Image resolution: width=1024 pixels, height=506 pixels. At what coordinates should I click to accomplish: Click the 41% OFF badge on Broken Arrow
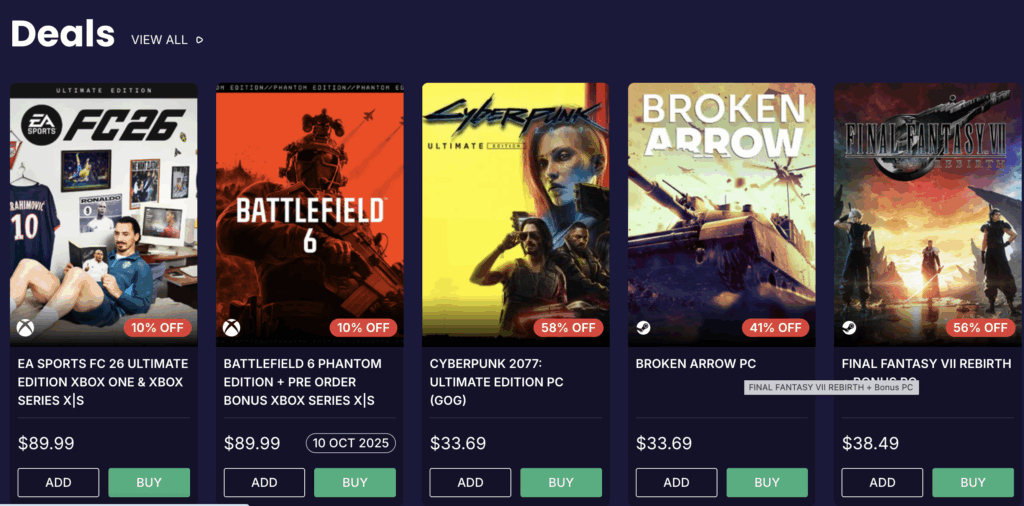tap(775, 328)
